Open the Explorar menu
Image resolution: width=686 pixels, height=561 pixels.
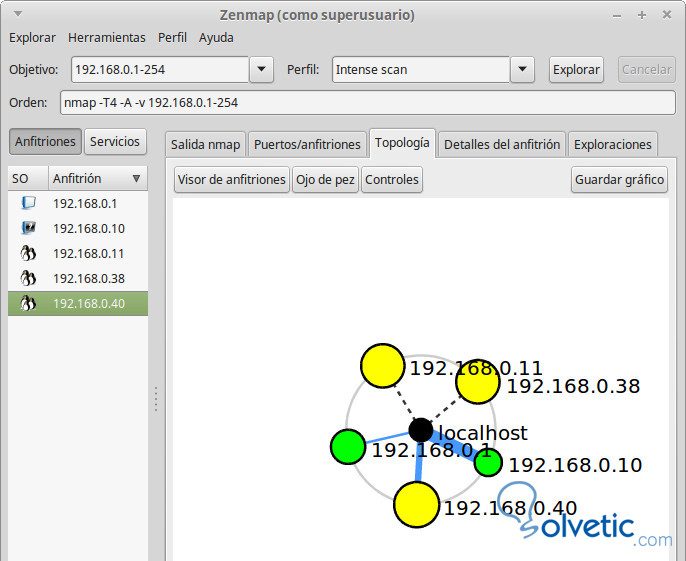tap(32, 38)
